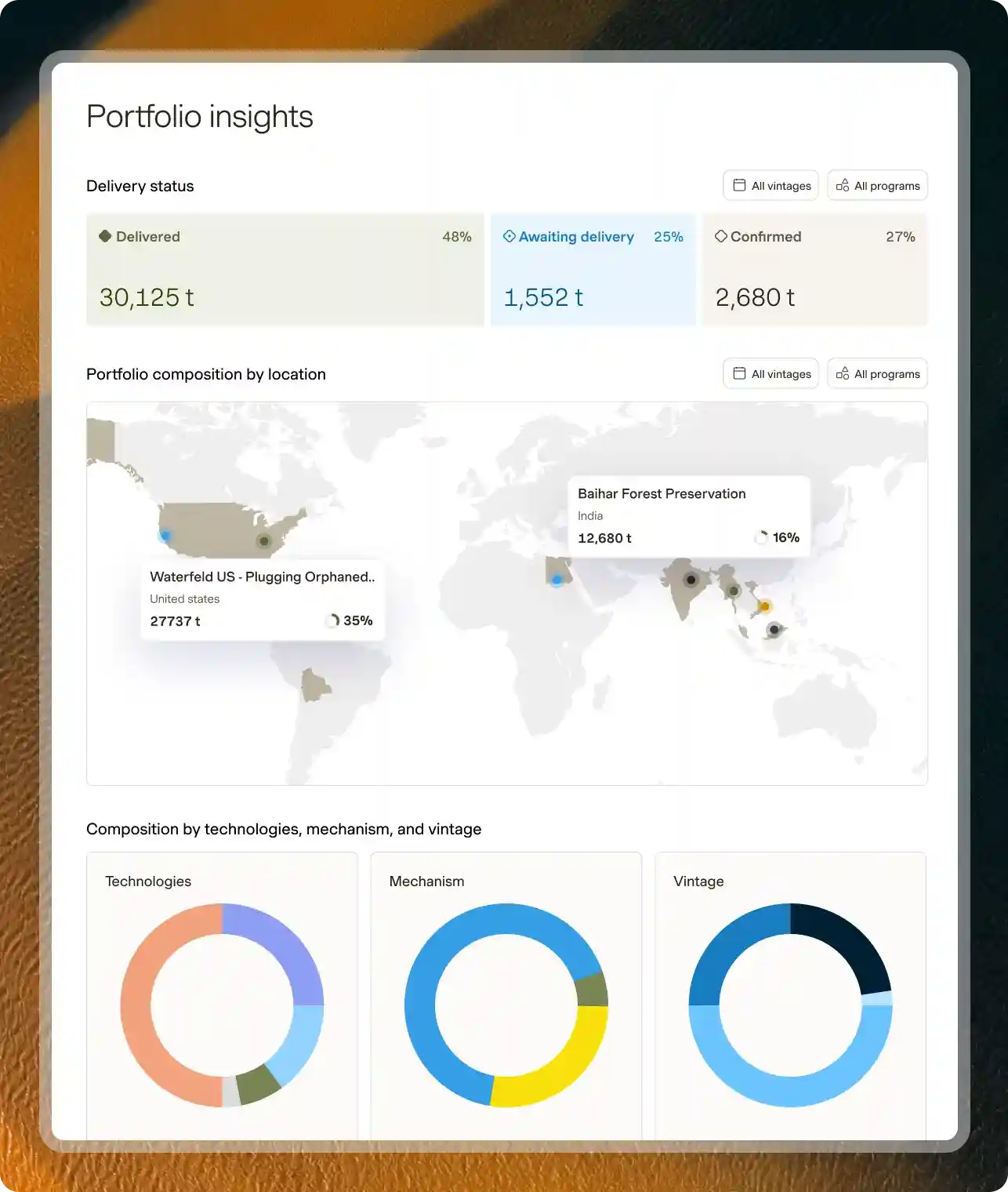This screenshot has height=1192, width=1008.
Task: Click the 25% Awaiting delivery percentage
Action: click(x=669, y=237)
